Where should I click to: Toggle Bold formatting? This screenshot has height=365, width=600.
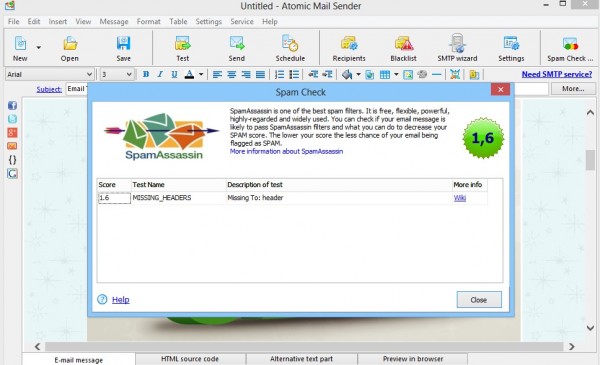(x=146, y=74)
